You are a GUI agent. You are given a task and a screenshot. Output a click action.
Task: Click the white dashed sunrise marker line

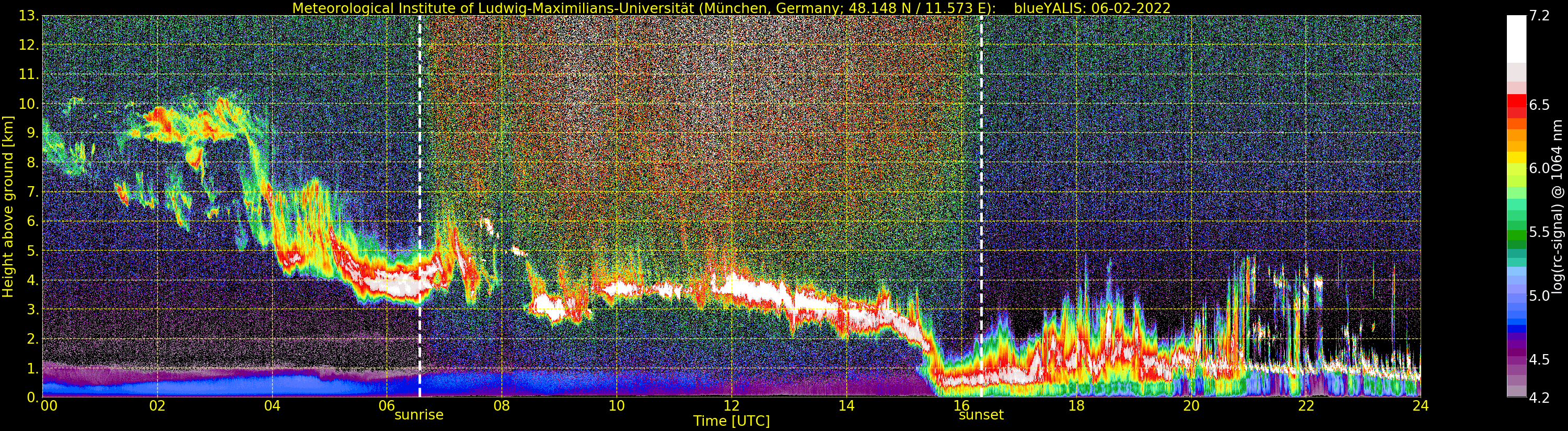coord(420,206)
